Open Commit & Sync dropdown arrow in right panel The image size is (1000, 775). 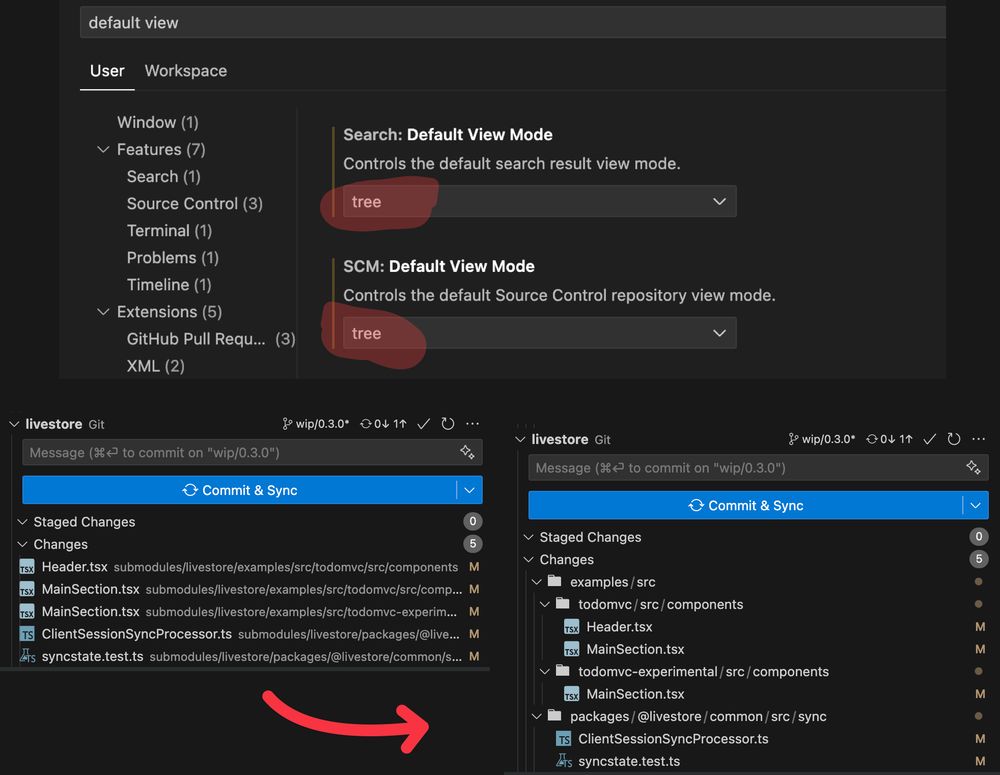coord(976,505)
